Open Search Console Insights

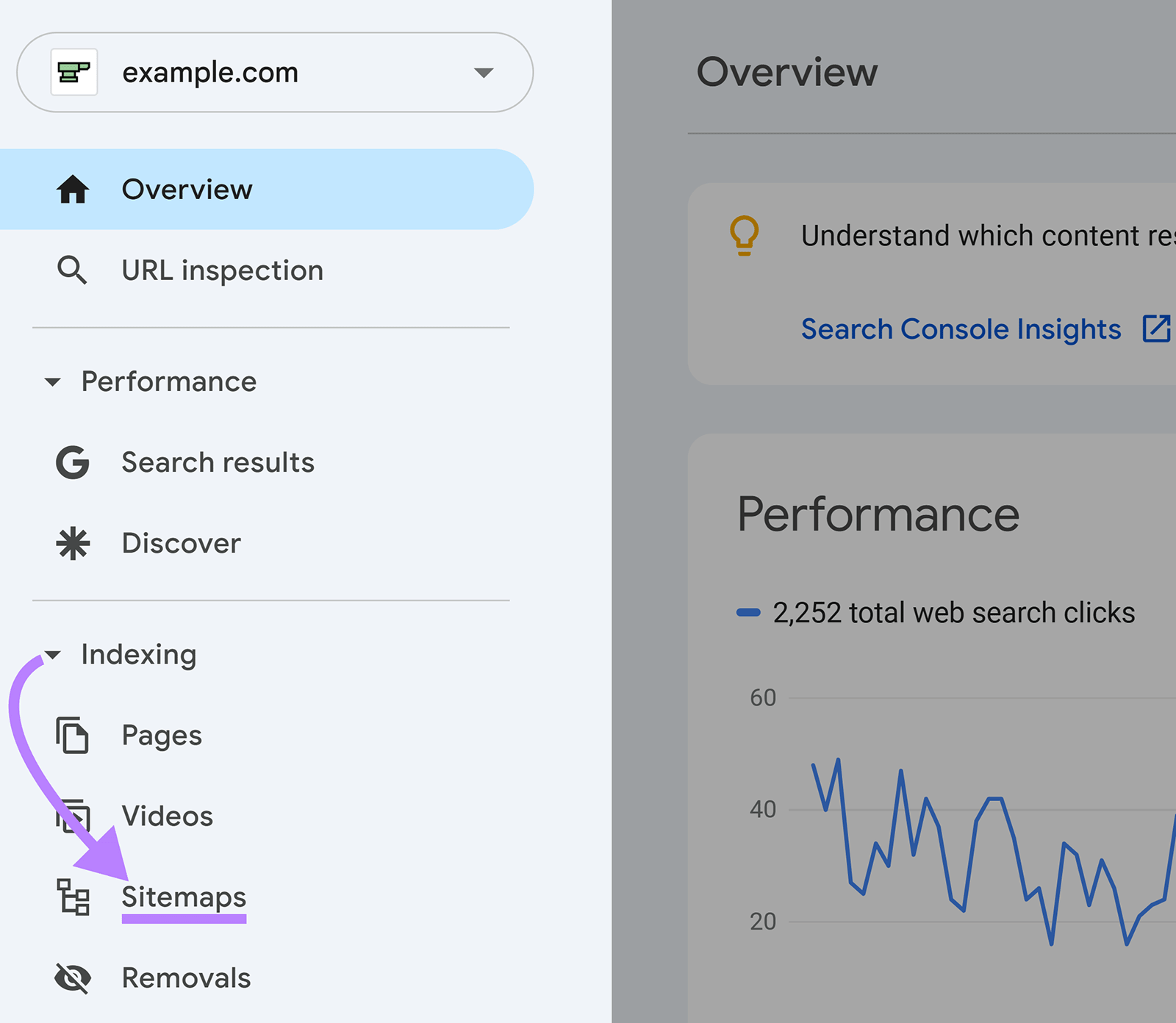point(961,329)
